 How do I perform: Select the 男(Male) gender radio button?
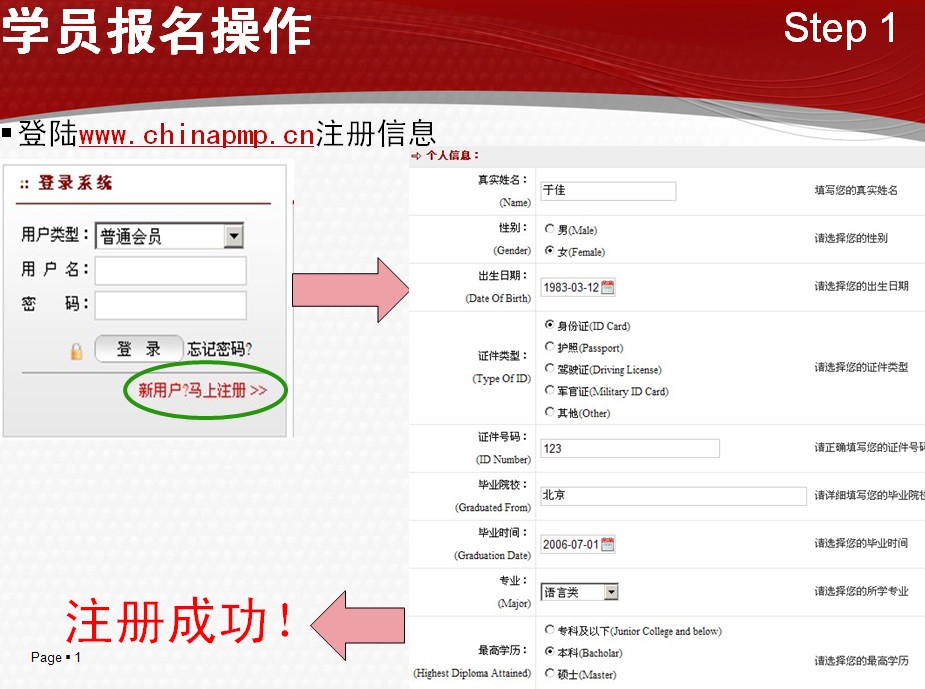click(x=550, y=229)
